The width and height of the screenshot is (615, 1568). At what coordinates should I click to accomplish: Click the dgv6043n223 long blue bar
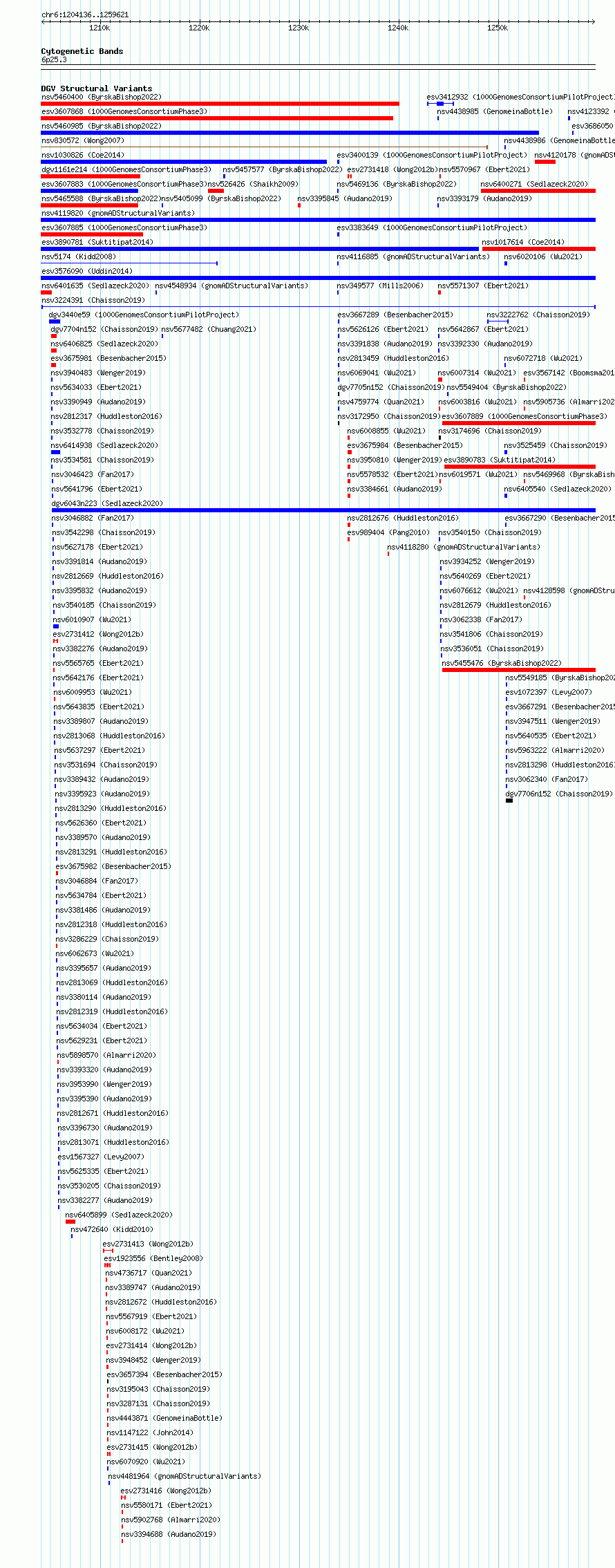323,510
